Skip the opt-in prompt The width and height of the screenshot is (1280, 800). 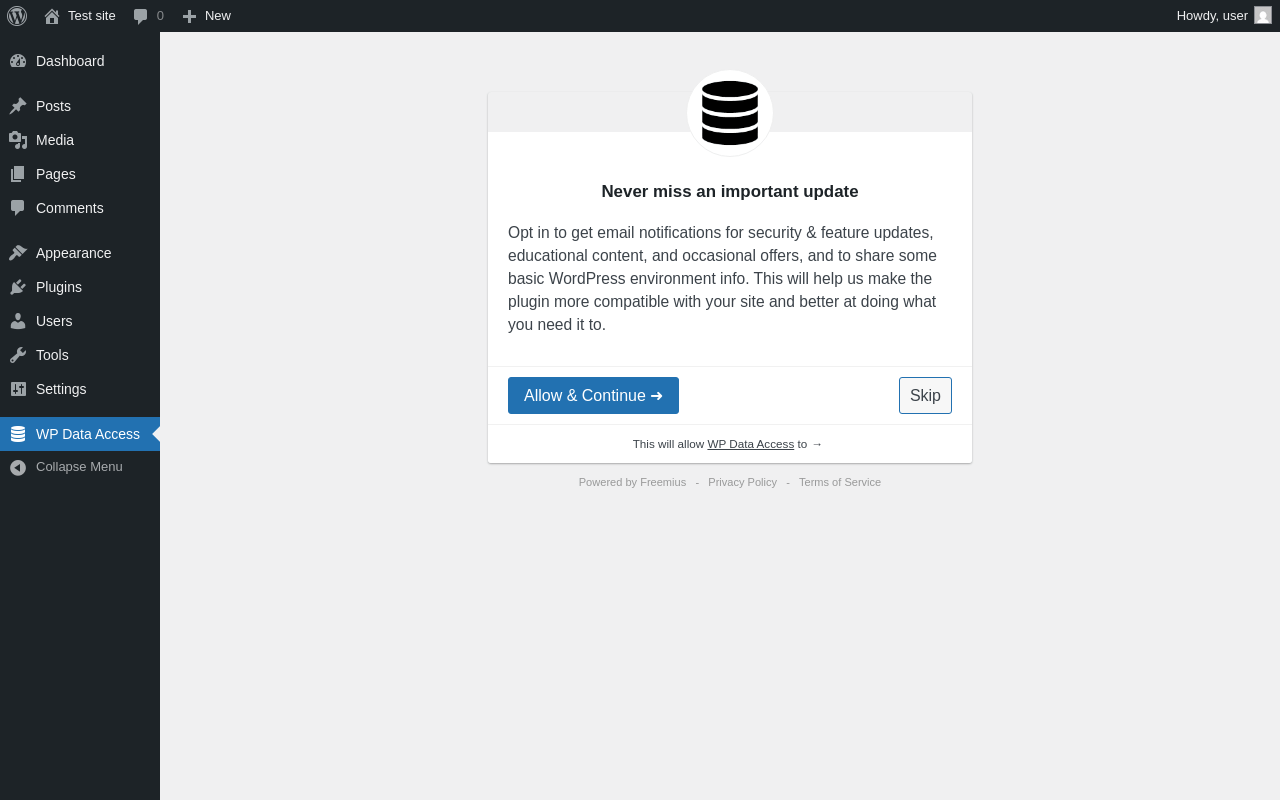(925, 395)
